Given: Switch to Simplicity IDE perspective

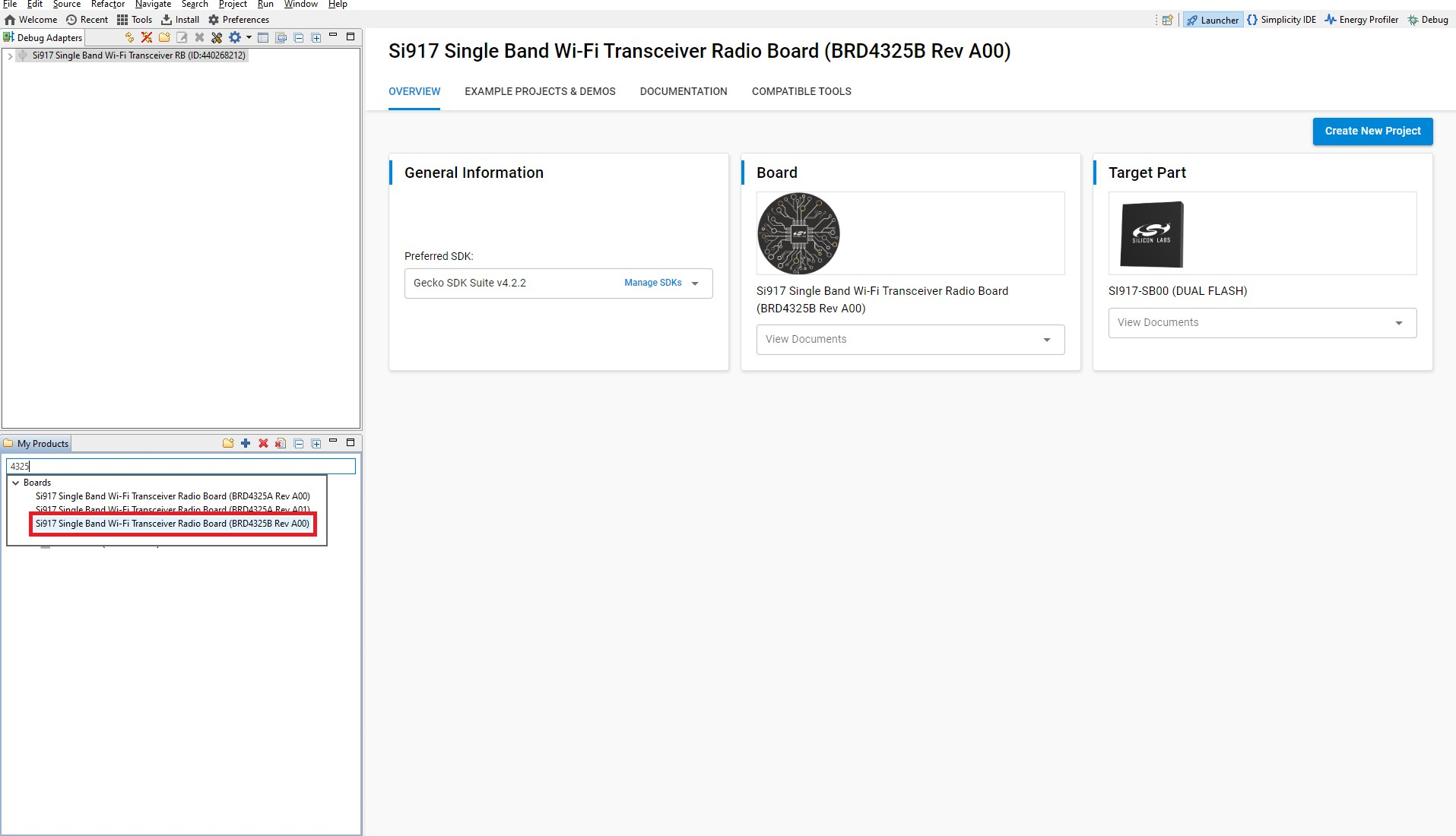Looking at the screenshot, I should (x=1281, y=20).
